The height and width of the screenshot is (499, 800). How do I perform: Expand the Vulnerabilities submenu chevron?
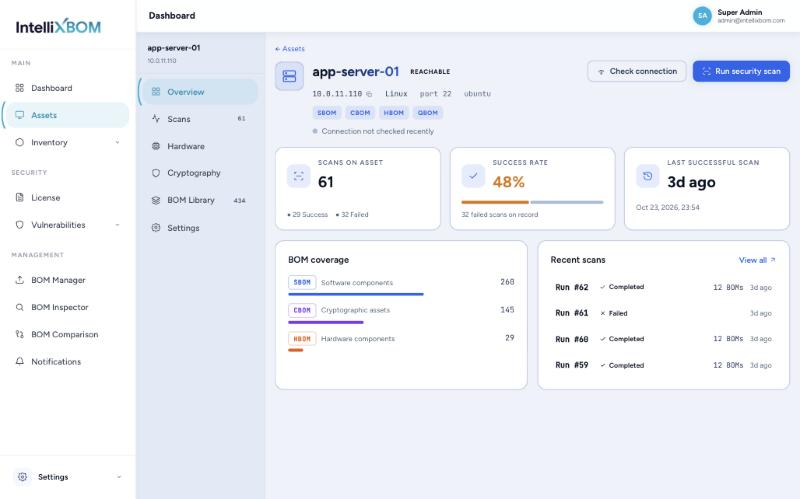117,224
